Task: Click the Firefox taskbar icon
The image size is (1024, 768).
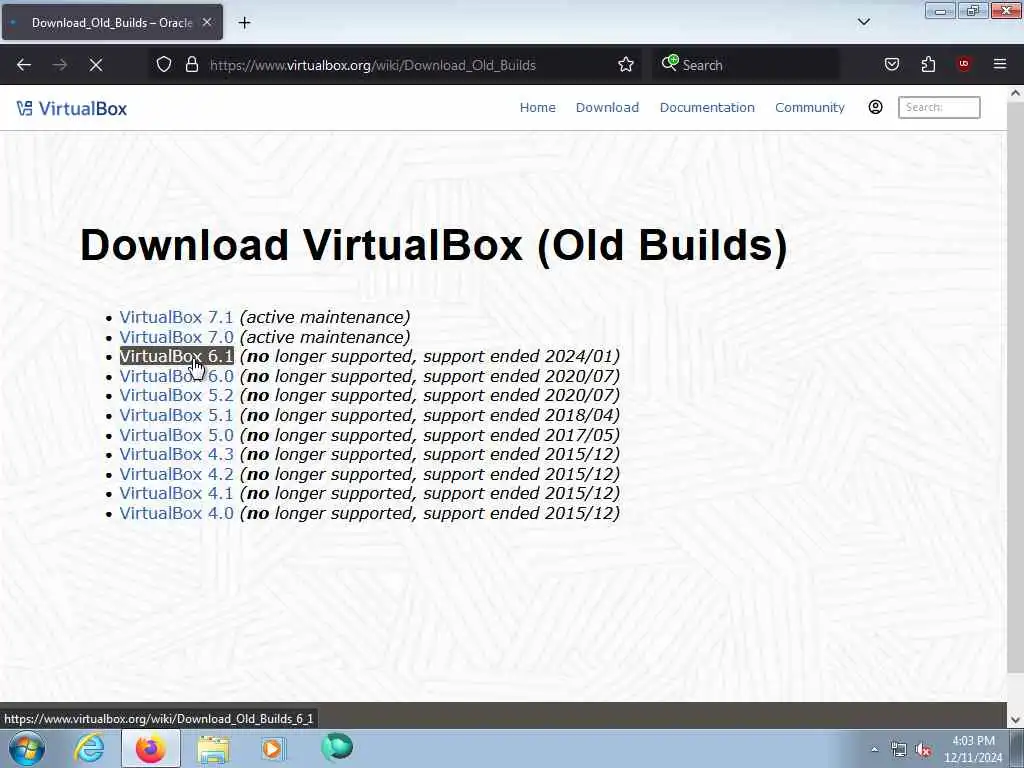Action: click(151, 748)
